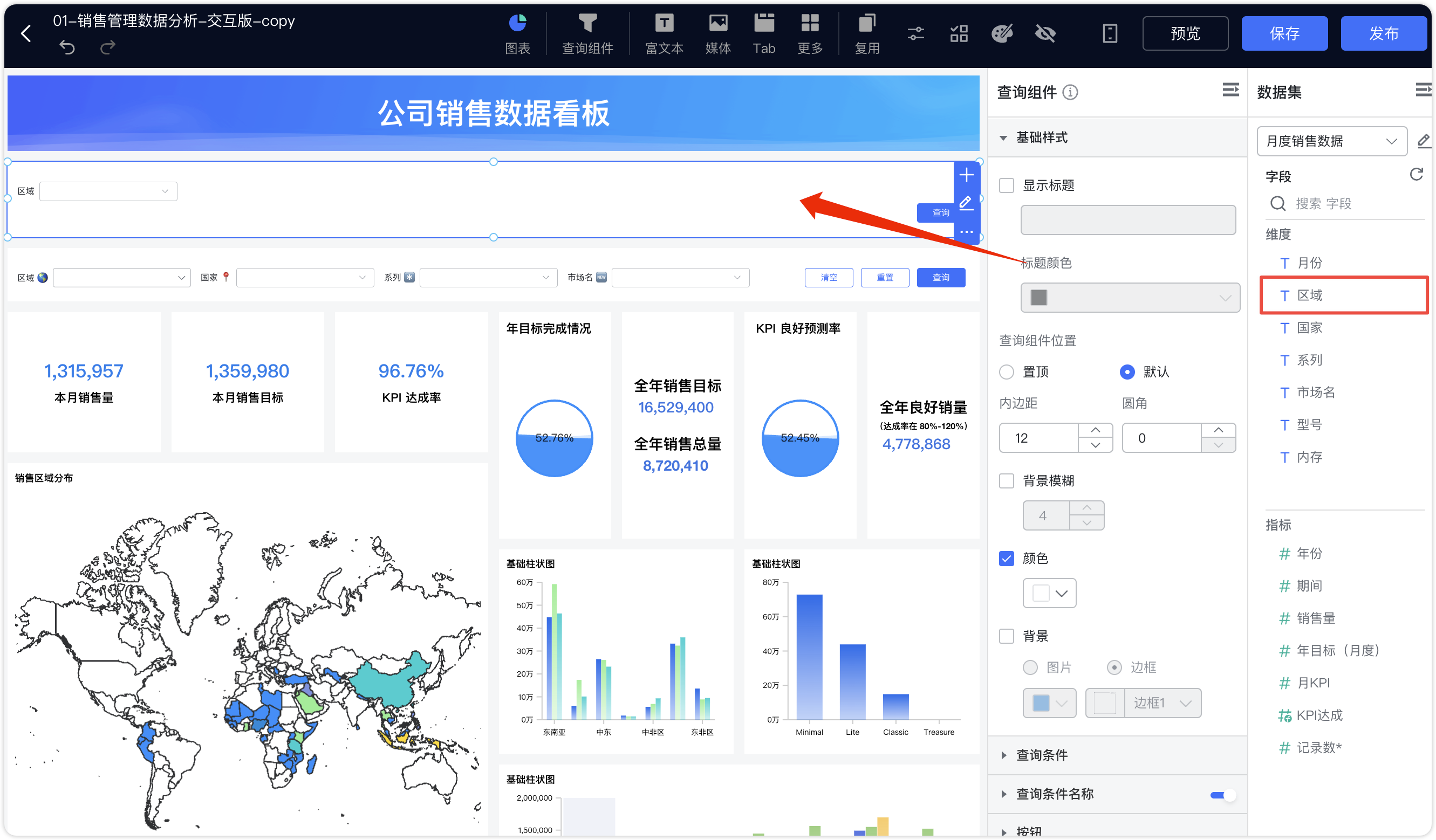Image resolution: width=1436 pixels, height=840 pixels.
Task: Select the 置顶 radio button
Action: [x=1007, y=372]
